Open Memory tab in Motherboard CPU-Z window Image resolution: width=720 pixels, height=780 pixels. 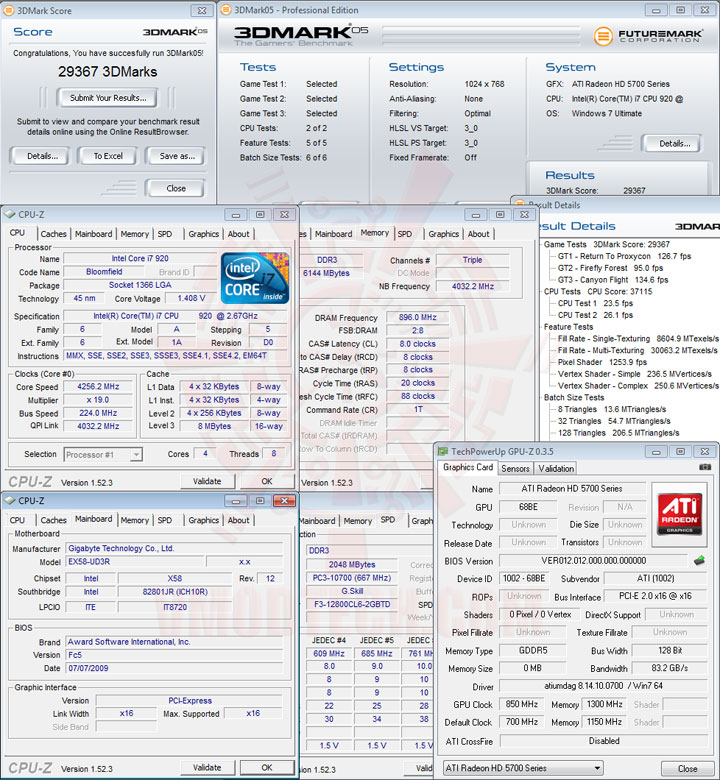pos(134,520)
